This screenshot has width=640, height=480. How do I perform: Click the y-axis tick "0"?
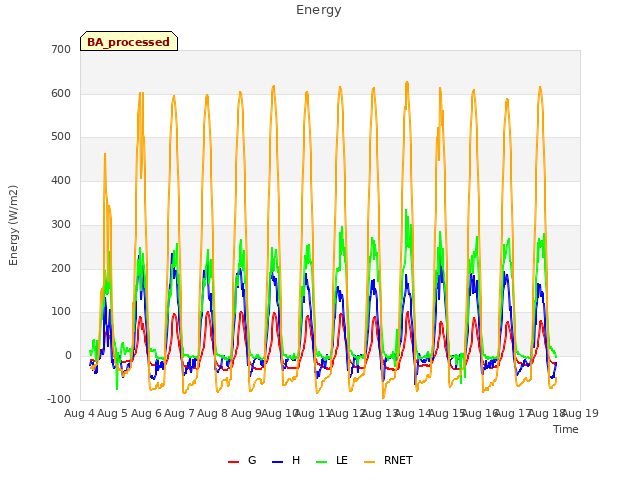click(x=68, y=356)
